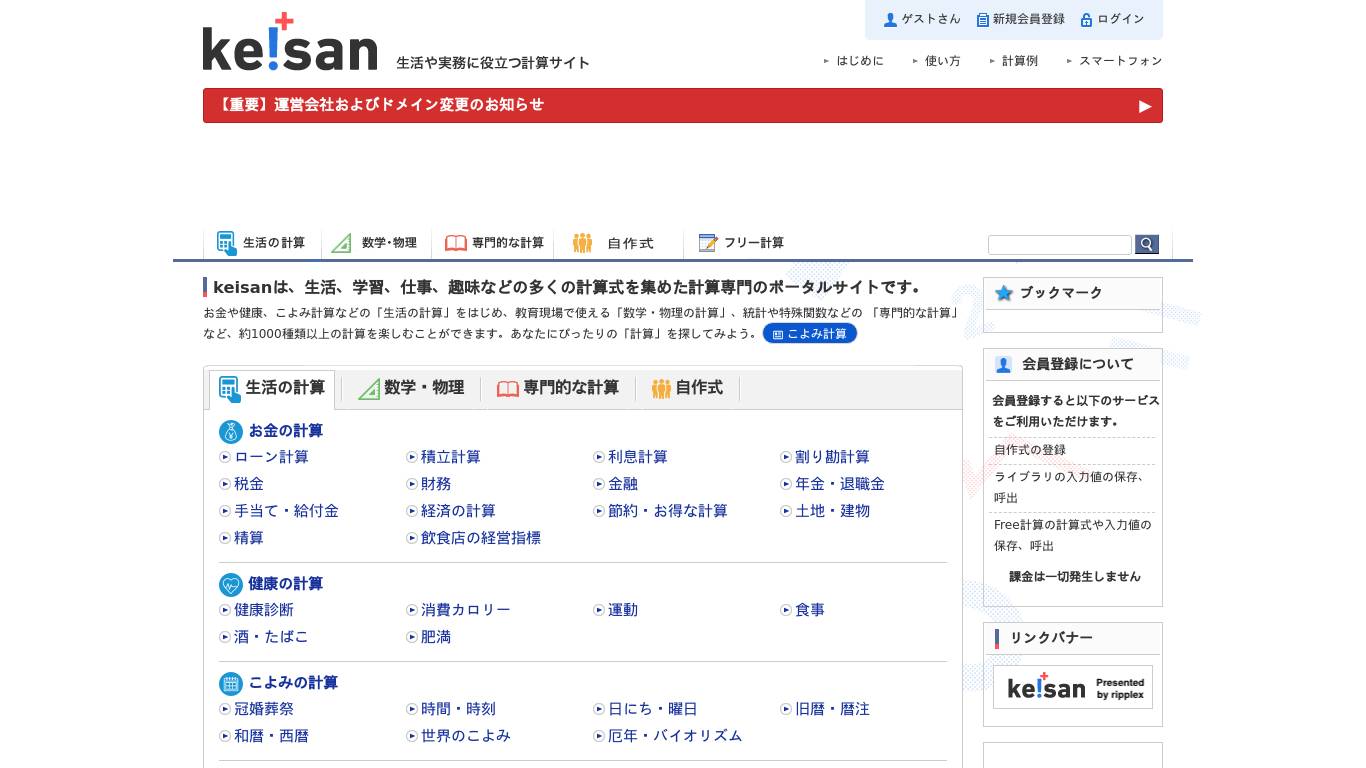The width and height of the screenshot is (1366, 768).
Task: Click the search input field
Action: pyautogui.click(x=1060, y=245)
